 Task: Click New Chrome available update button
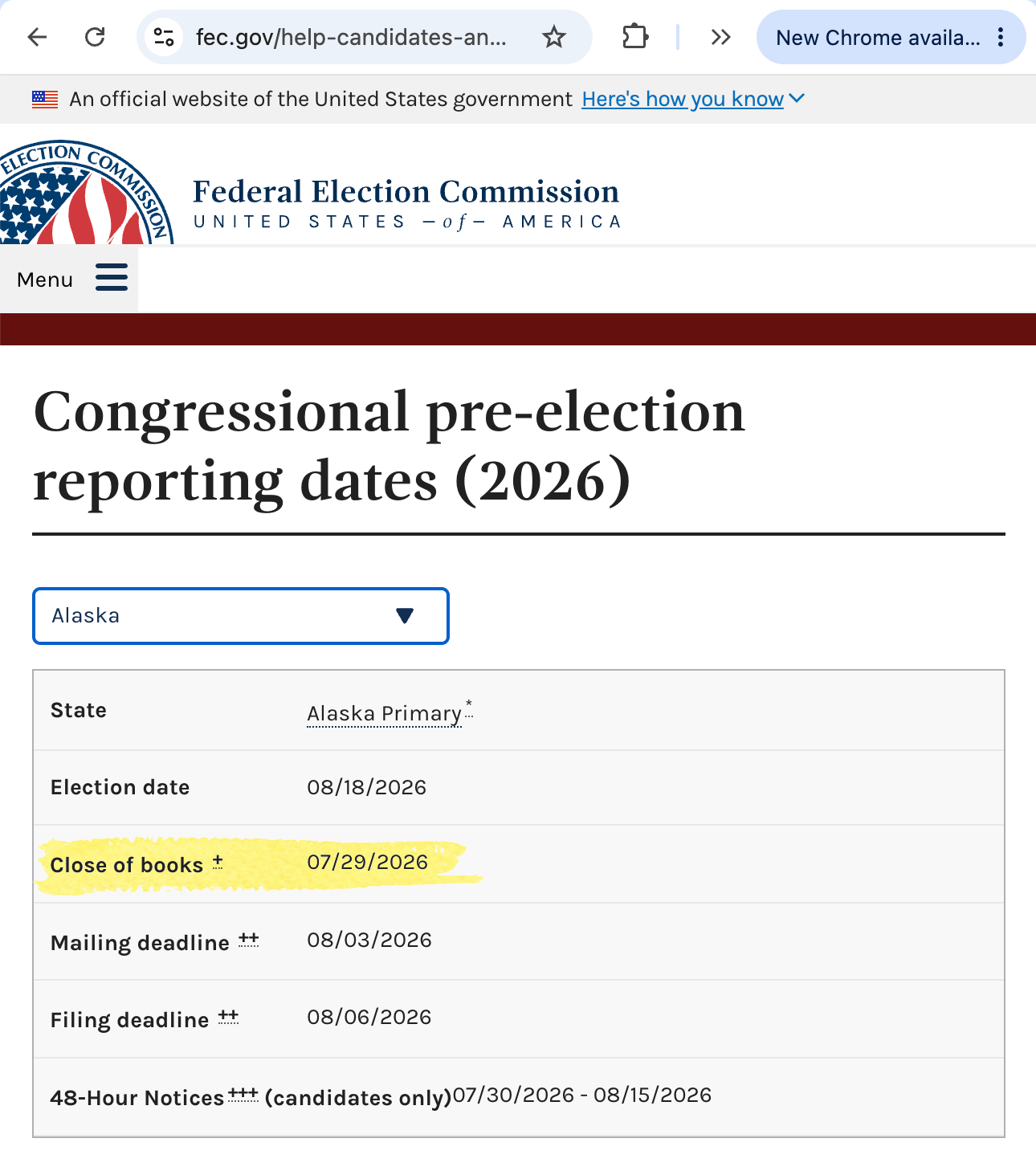(878, 37)
